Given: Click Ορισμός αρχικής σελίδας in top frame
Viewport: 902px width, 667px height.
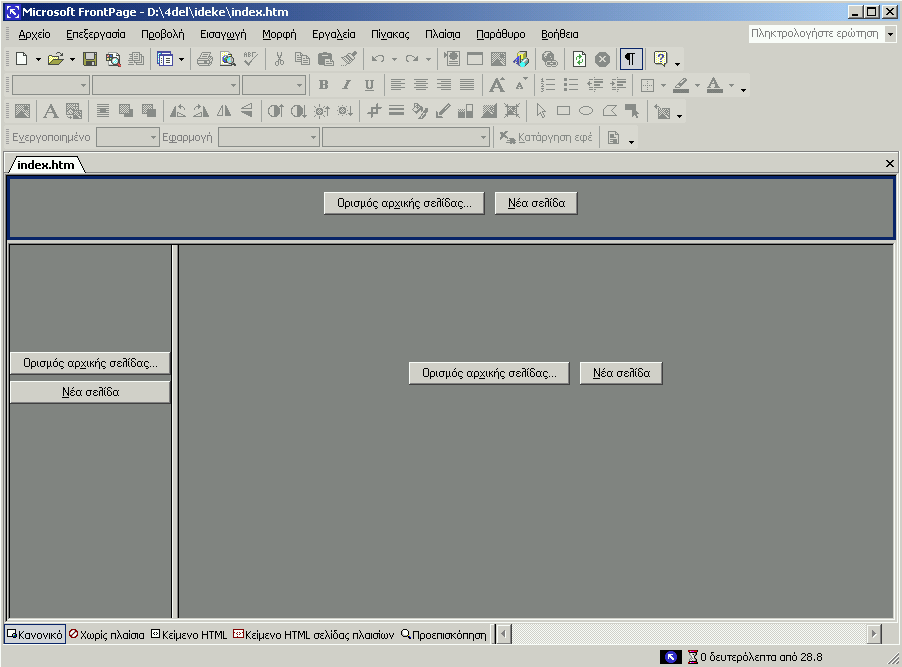Looking at the screenshot, I should point(404,203).
